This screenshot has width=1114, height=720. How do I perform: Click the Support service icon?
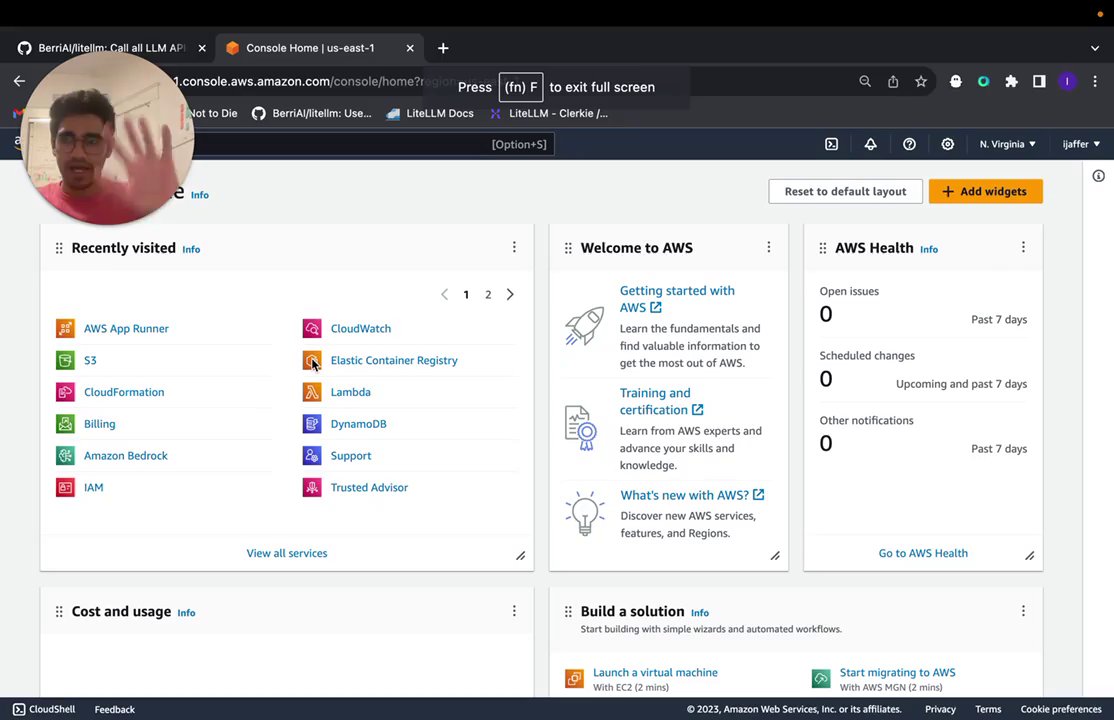coord(312,456)
